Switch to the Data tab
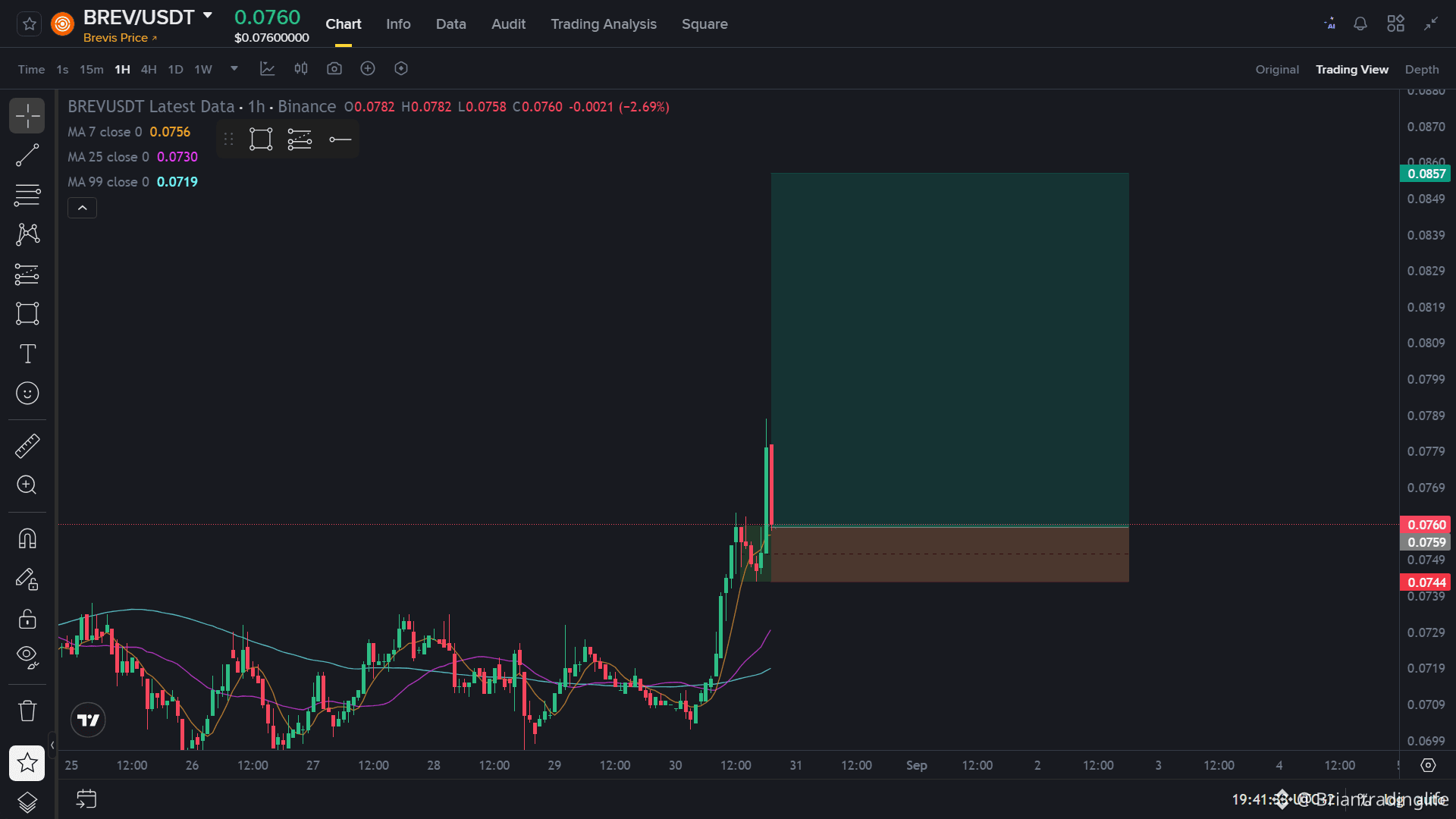1456x819 pixels. click(x=451, y=24)
